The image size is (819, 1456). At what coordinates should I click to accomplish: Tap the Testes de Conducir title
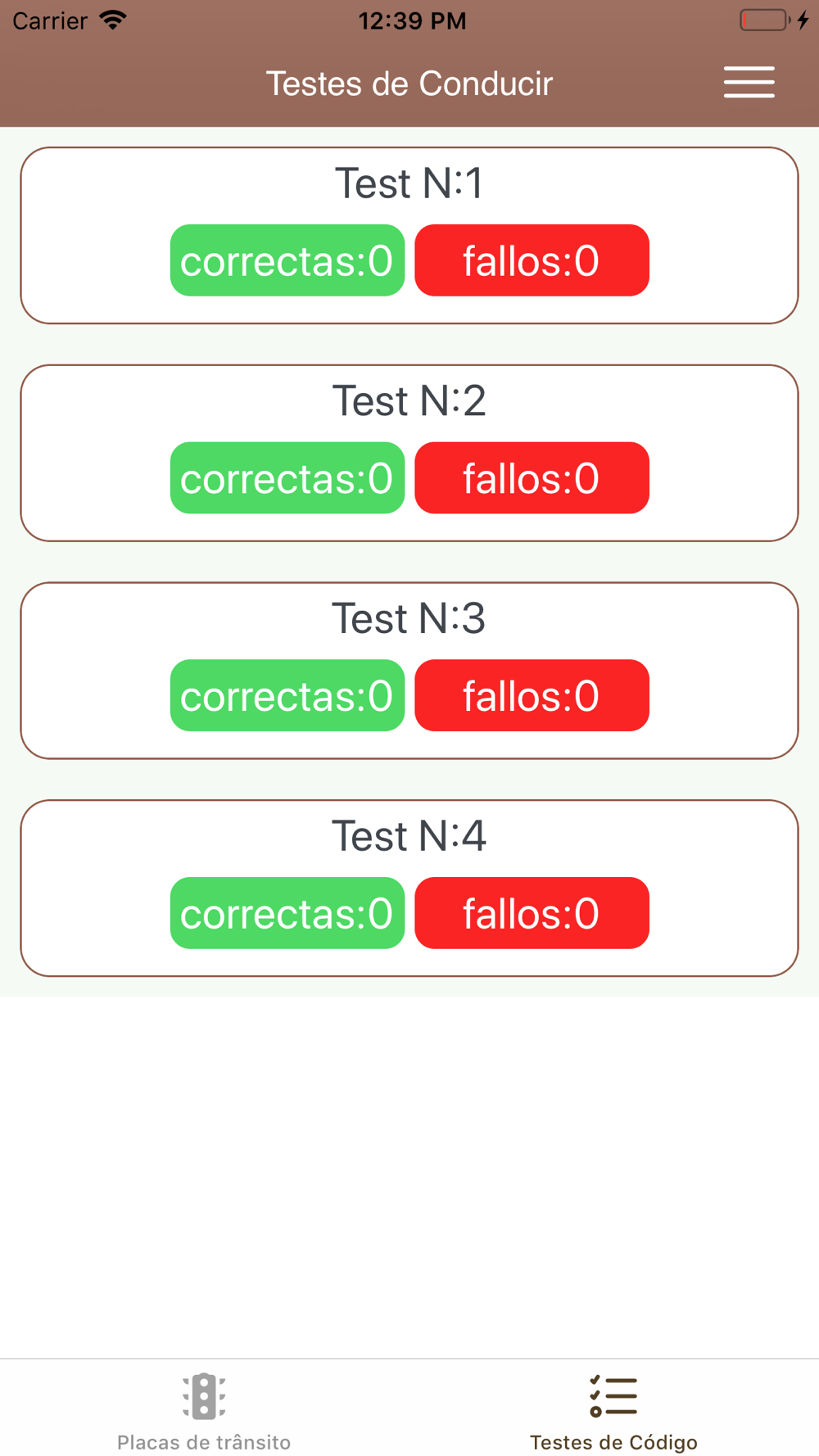pos(409,84)
